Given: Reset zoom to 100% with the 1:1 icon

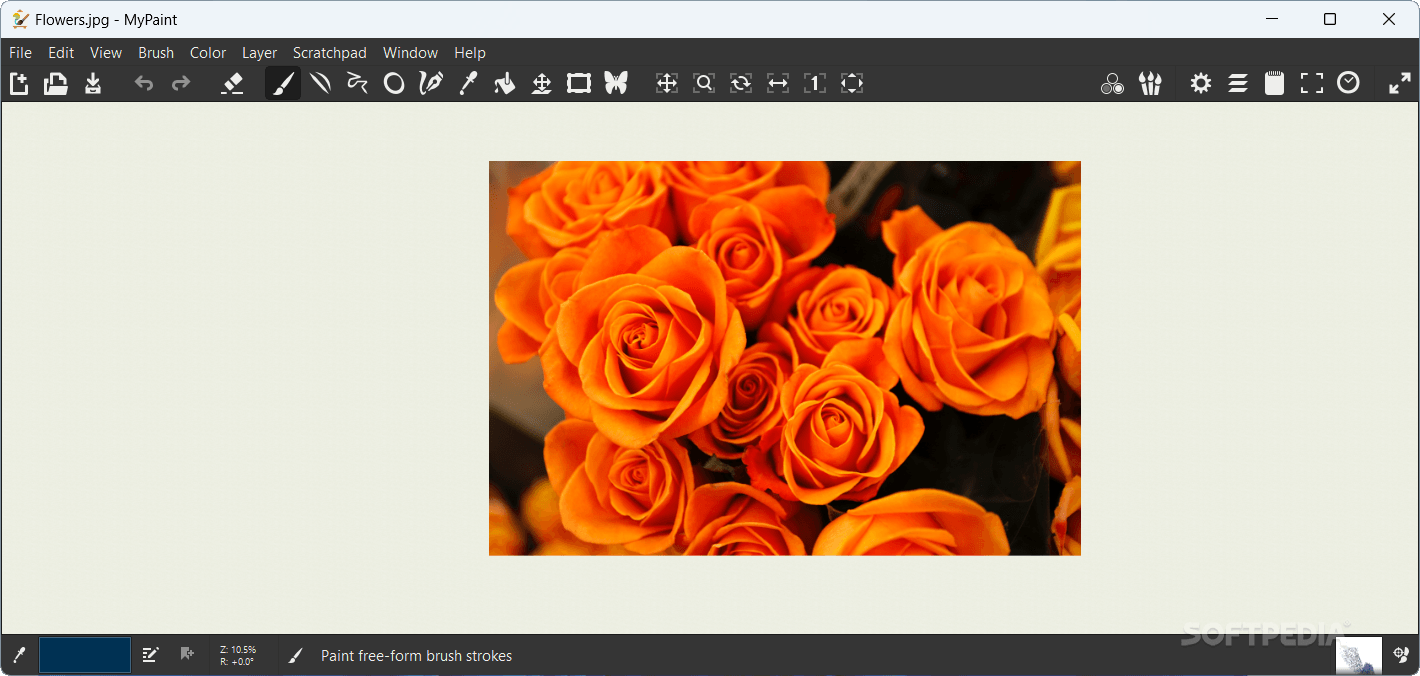Looking at the screenshot, I should (x=814, y=83).
